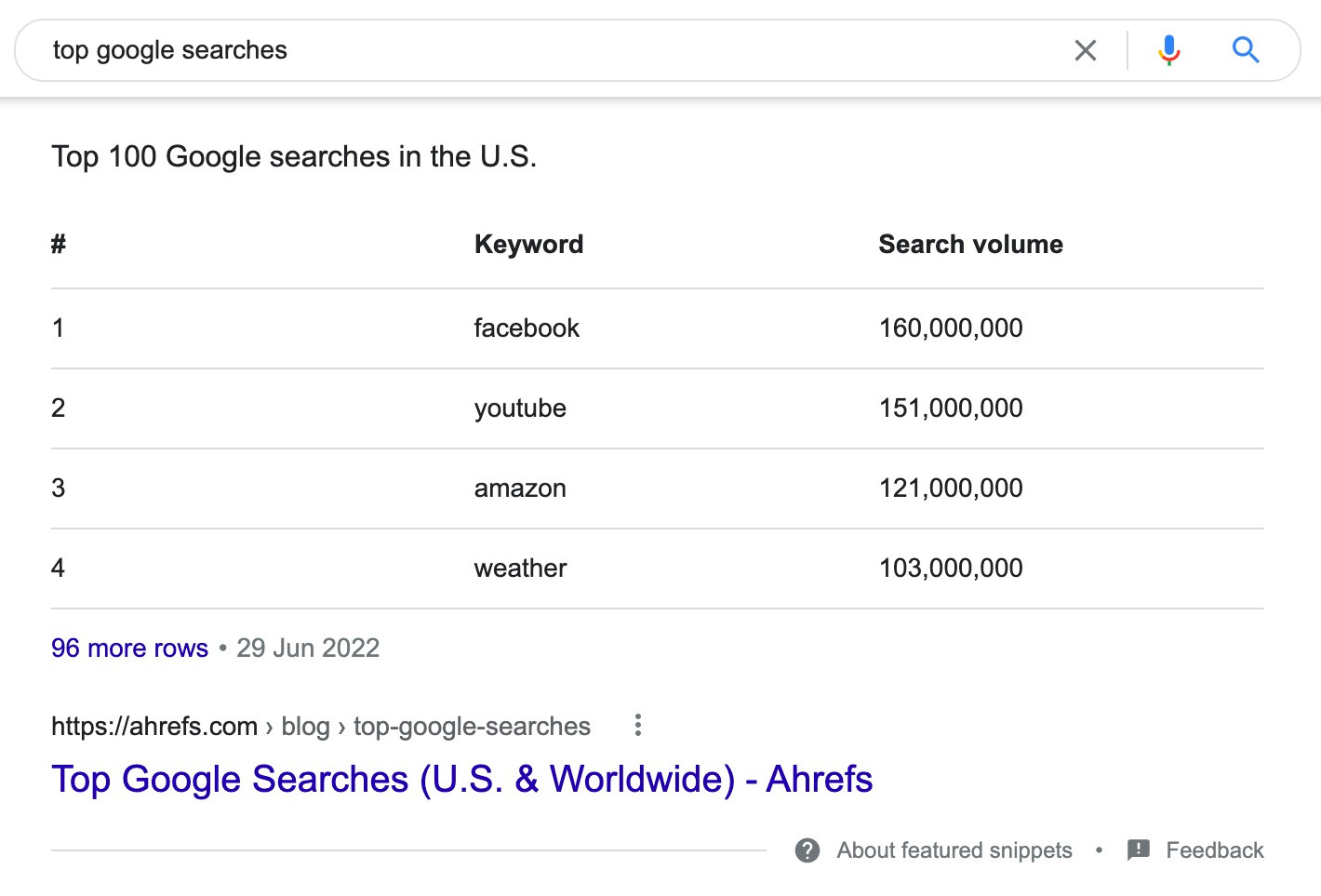Viewport: 1321px width, 896px height.
Task: Start voice search with the microphone icon
Action: [1168, 50]
